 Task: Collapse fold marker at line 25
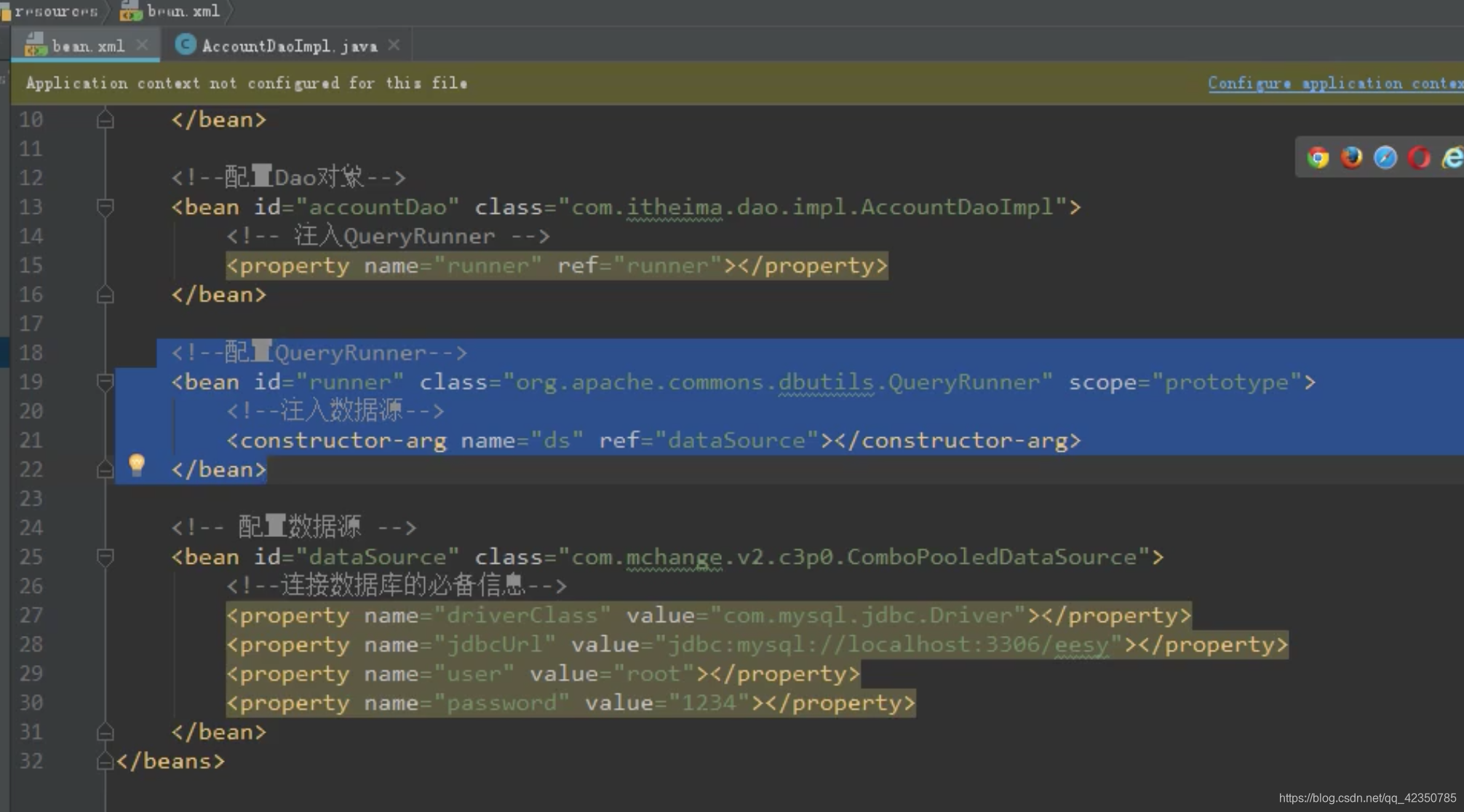coord(105,557)
